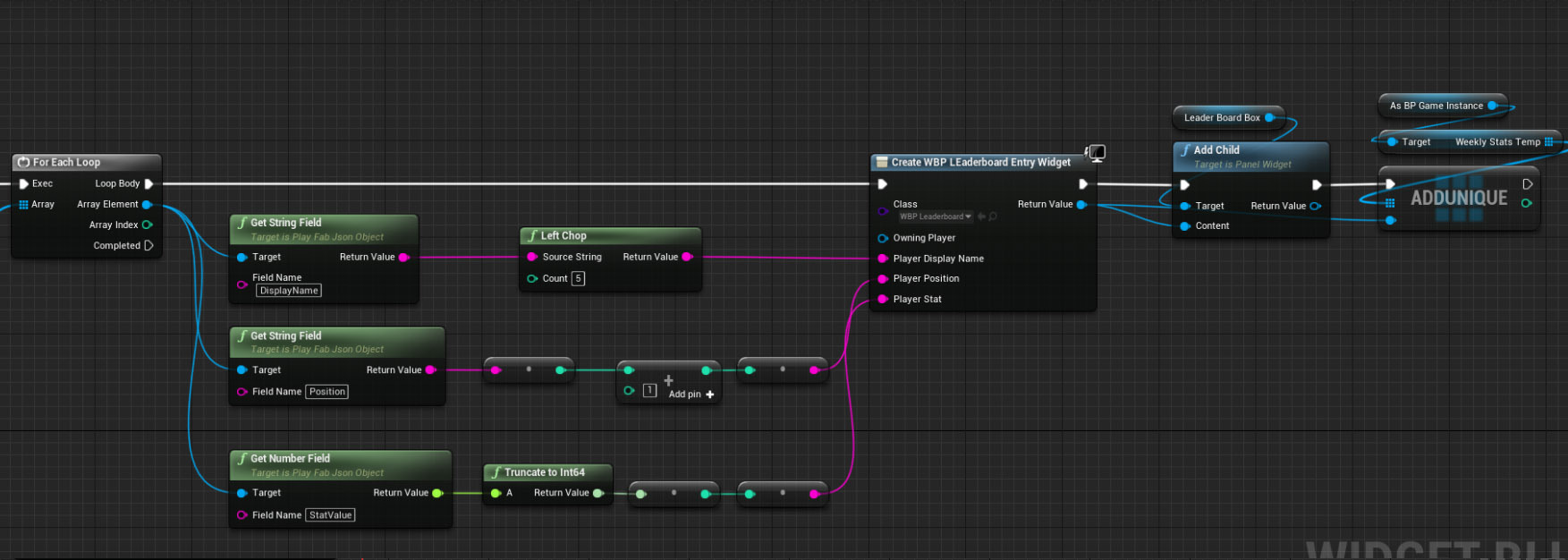Click the client-only monitor icon above Create Widget node
This screenshot has width=1568, height=560.
pos(1096,153)
